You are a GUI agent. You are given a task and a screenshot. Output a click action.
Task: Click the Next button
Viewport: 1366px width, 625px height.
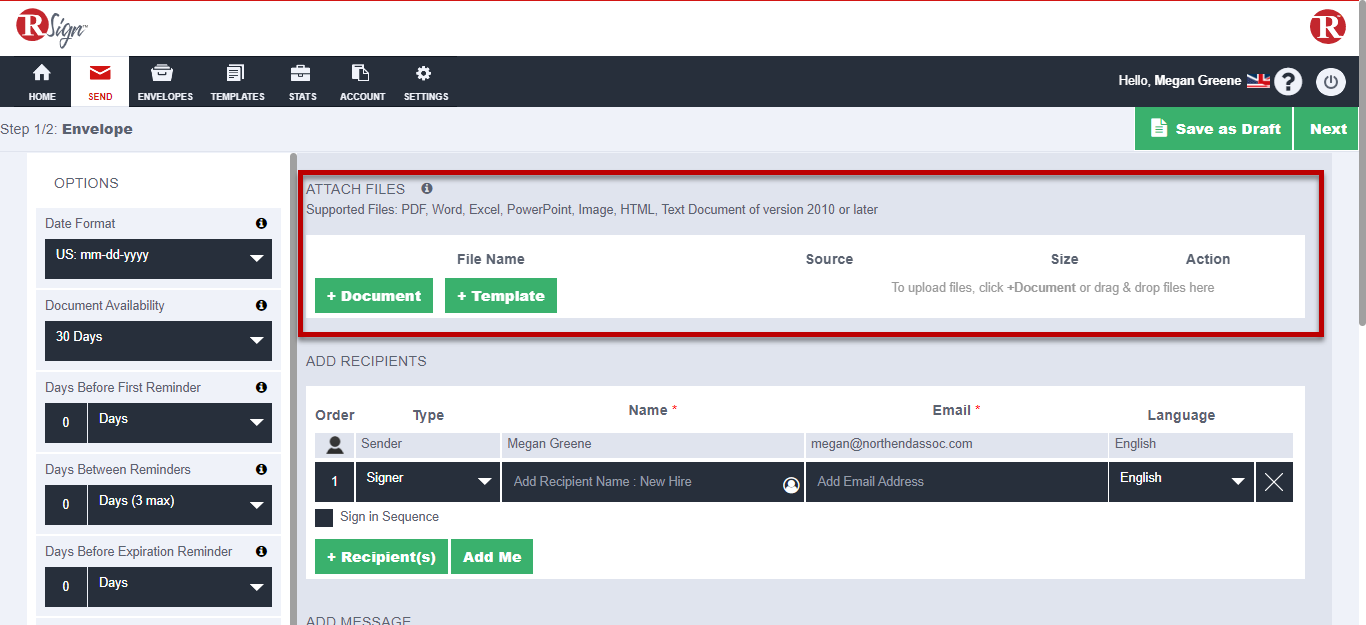[1327, 129]
